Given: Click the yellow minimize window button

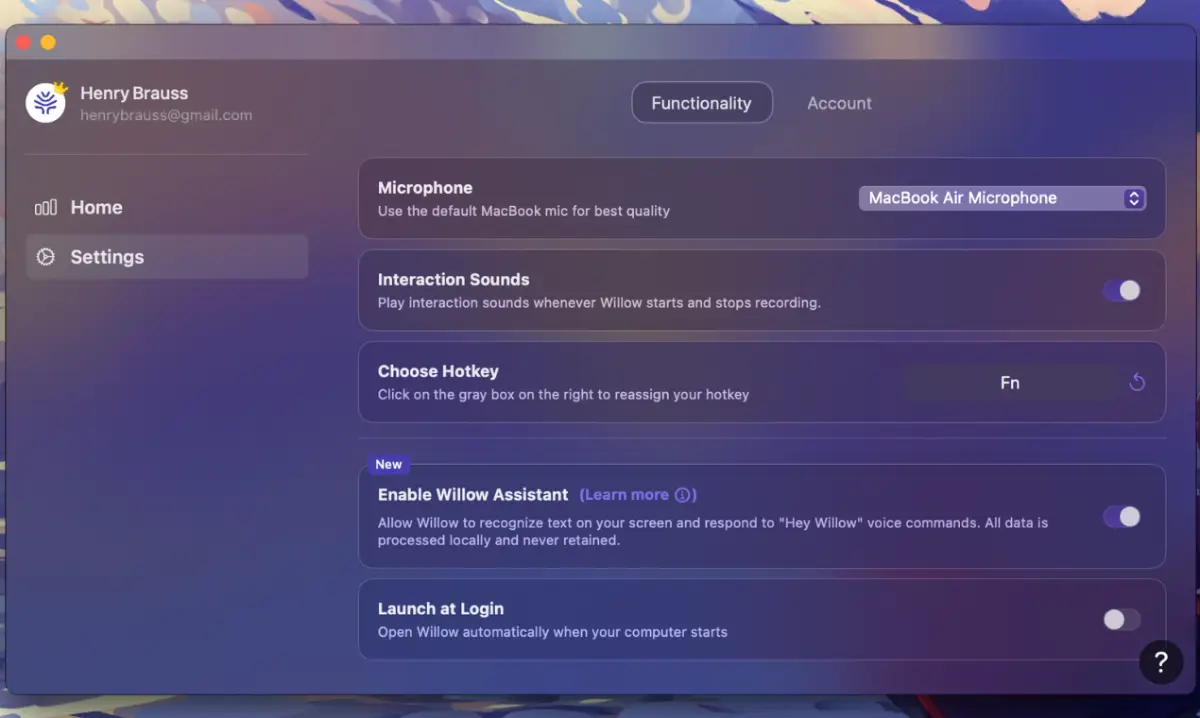Looking at the screenshot, I should [x=48, y=42].
